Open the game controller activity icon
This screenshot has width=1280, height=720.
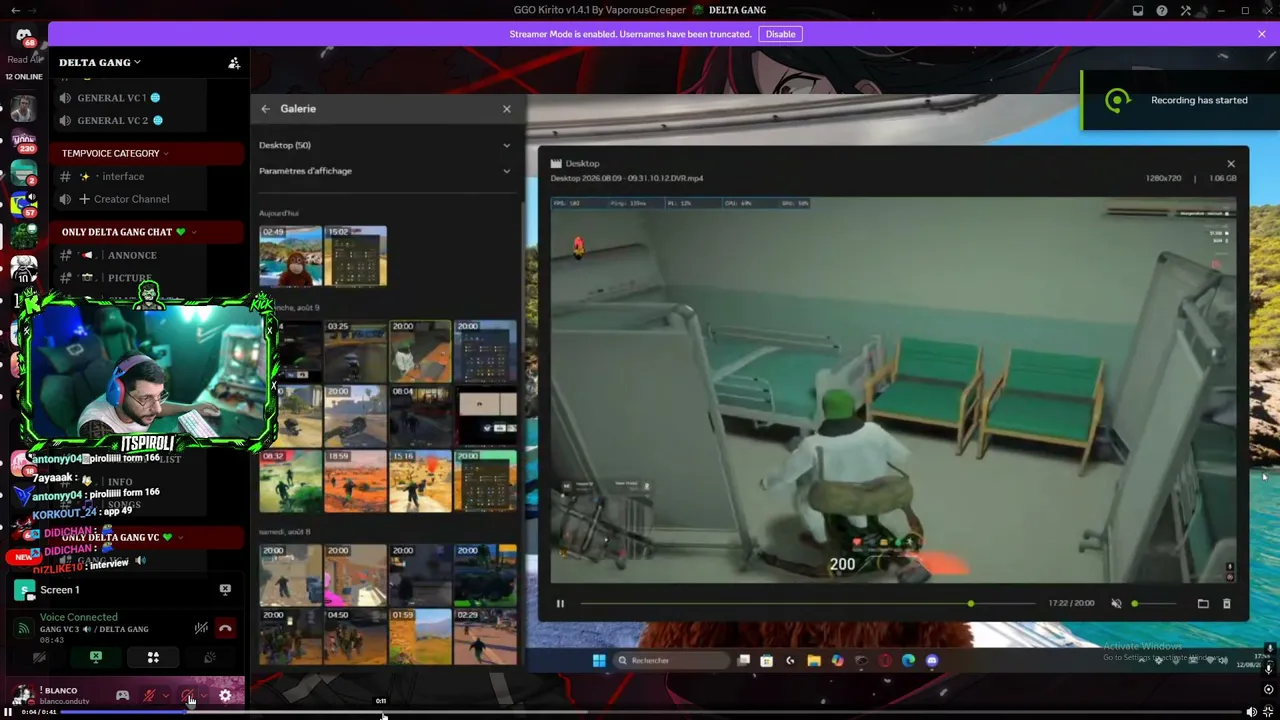[x=122, y=695]
